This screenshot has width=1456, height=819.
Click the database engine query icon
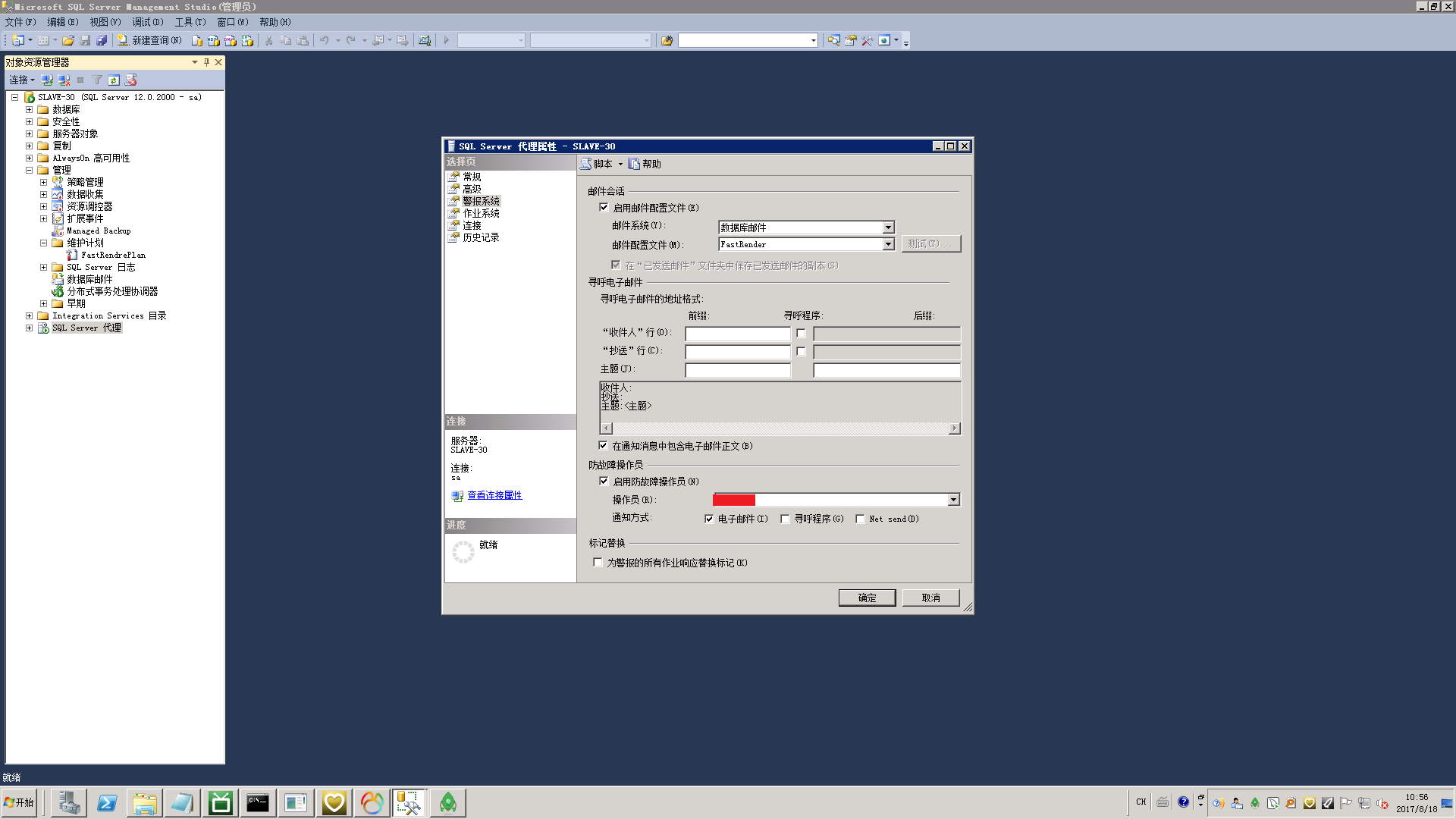click(197, 40)
